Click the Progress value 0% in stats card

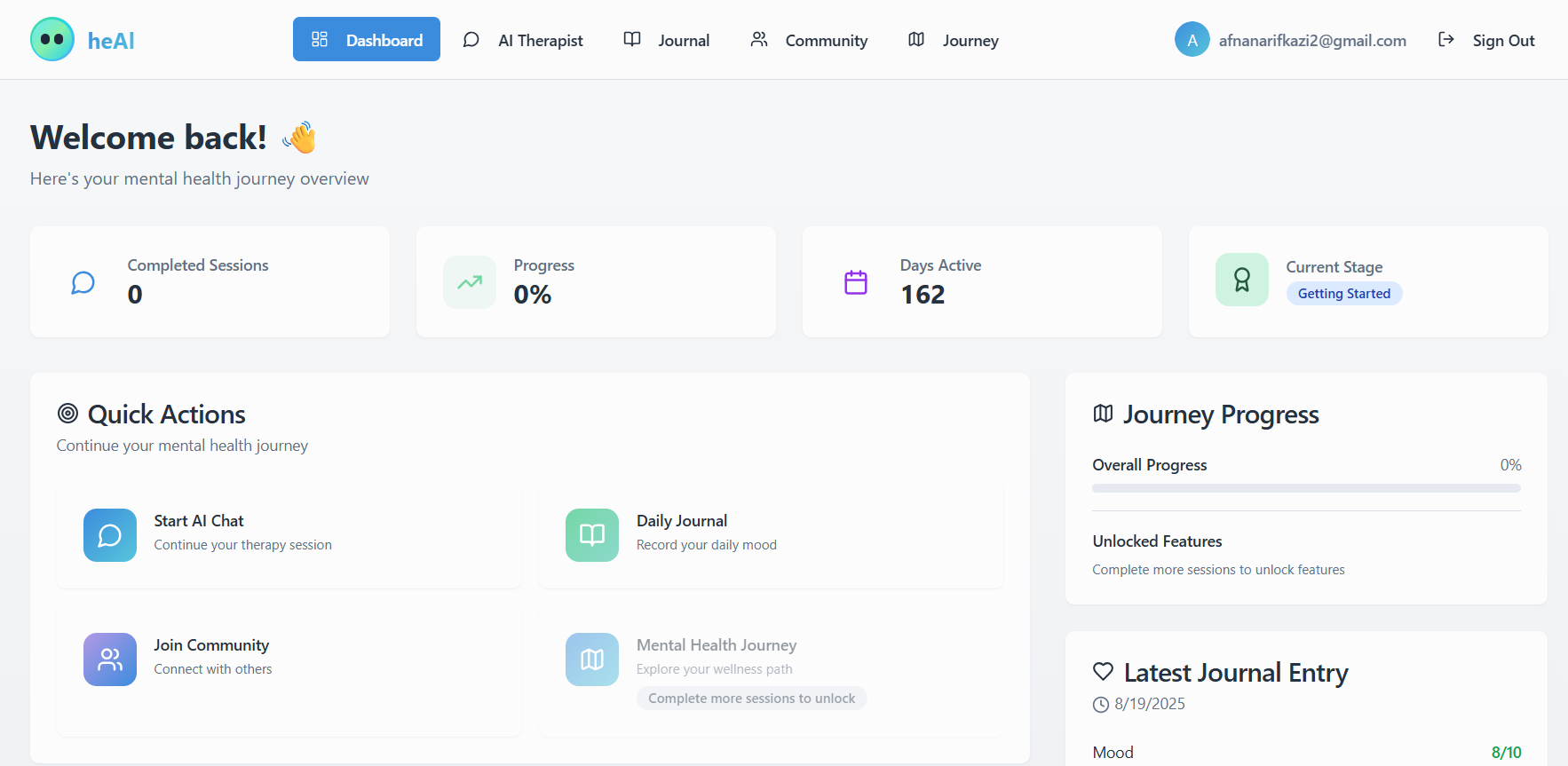pyautogui.click(x=533, y=295)
